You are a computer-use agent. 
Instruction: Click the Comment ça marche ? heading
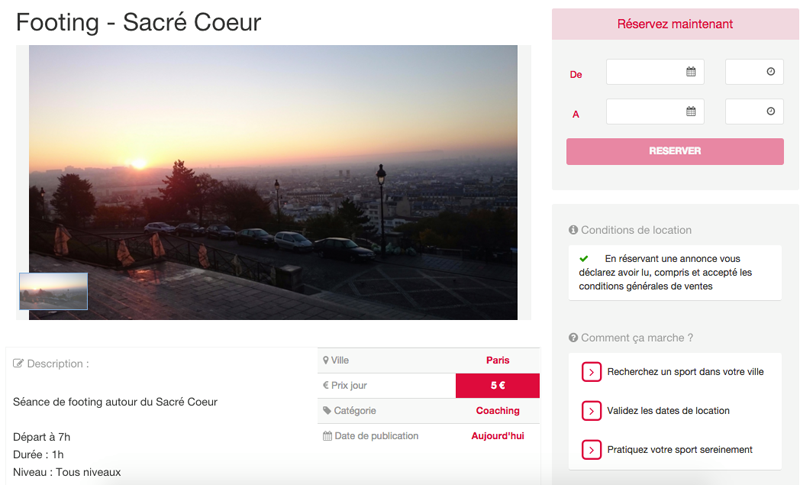click(x=637, y=338)
